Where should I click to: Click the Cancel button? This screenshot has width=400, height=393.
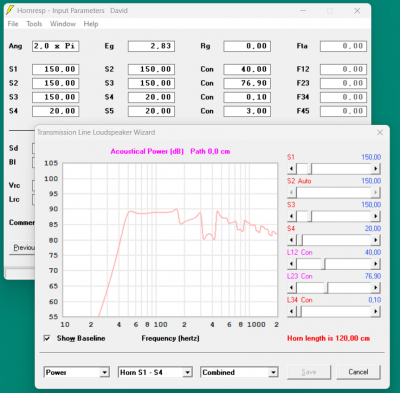[x=358, y=372]
